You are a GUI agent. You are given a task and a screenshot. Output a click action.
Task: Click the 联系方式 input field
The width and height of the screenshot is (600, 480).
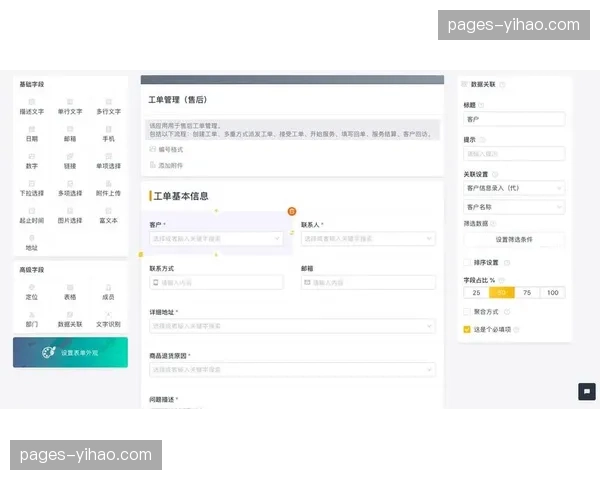pos(216,282)
